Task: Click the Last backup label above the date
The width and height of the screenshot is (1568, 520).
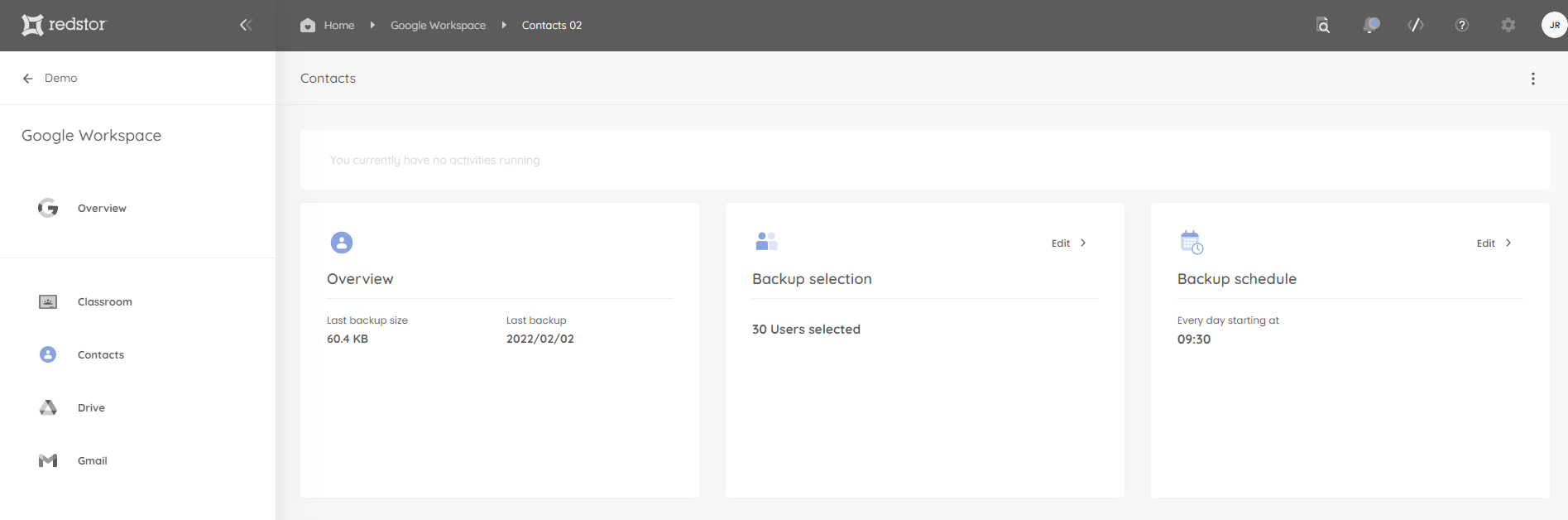Action: [536, 320]
